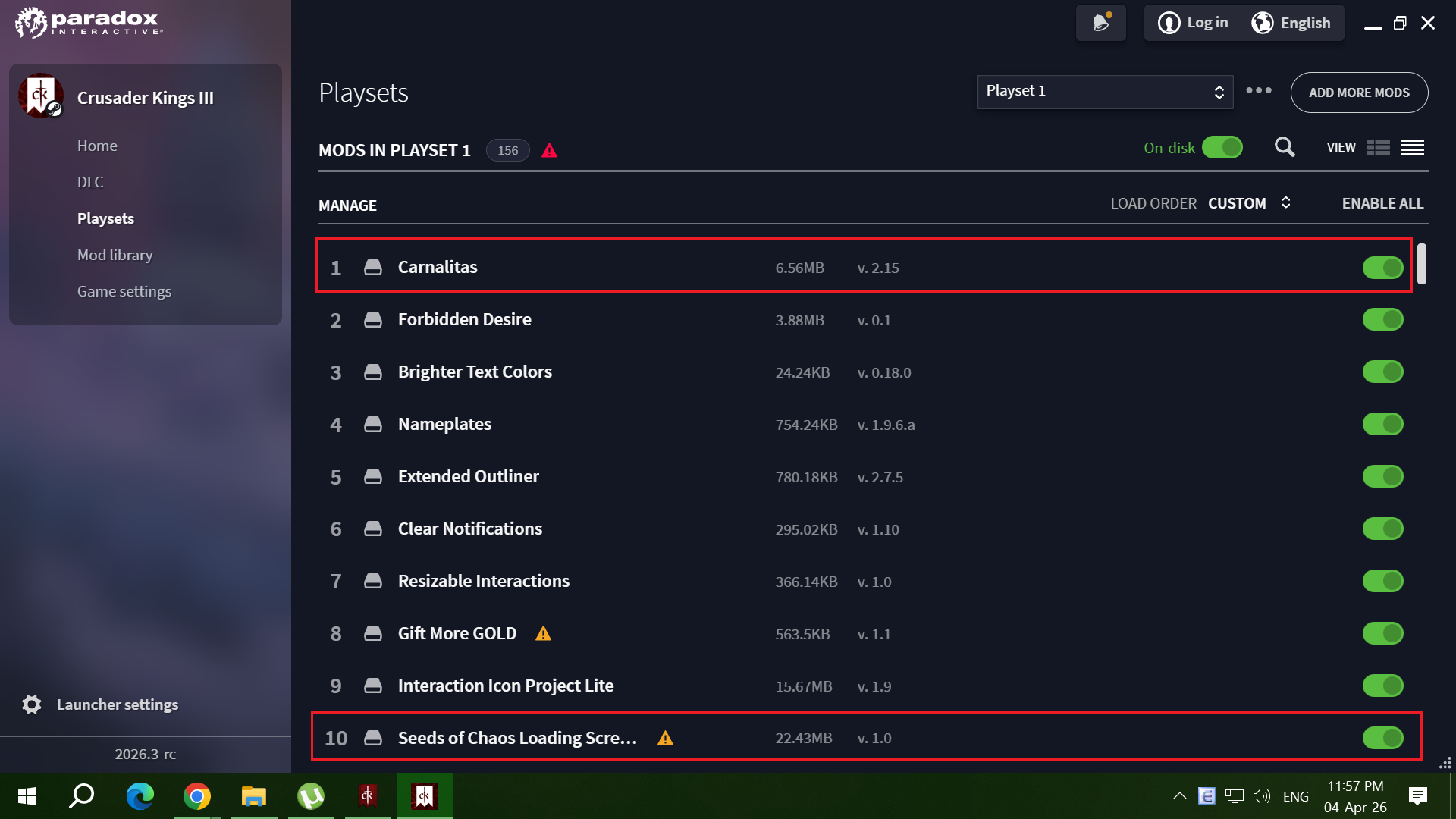Viewport: 1456px width, 819px height.
Task: Click the disk icon on Carnalitas row
Action: pos(373,267)
